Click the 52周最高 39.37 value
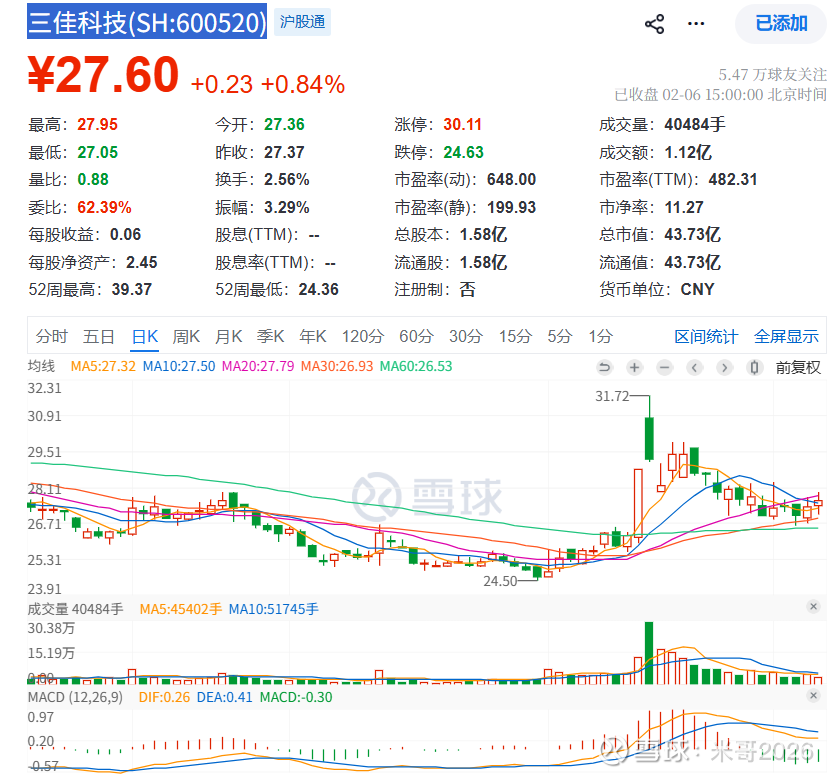 (x=131, y=290)
